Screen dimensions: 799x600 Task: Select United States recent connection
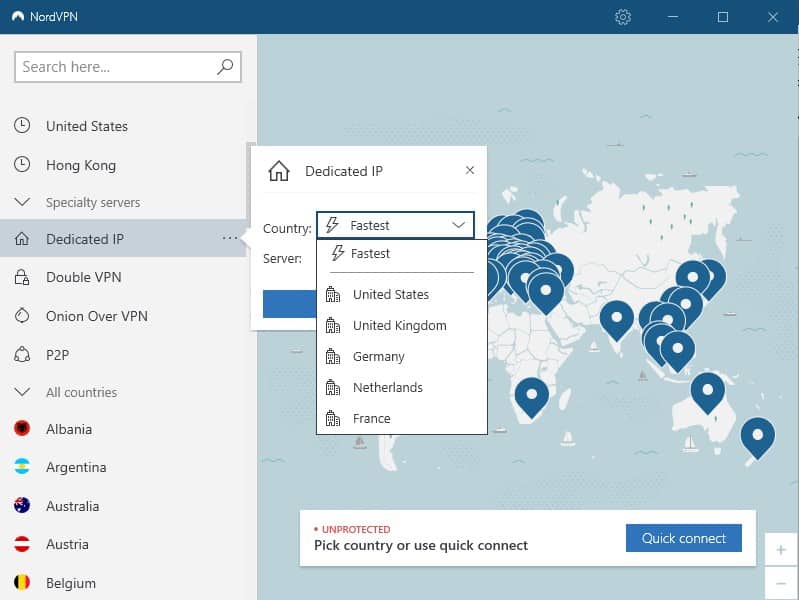123,126
